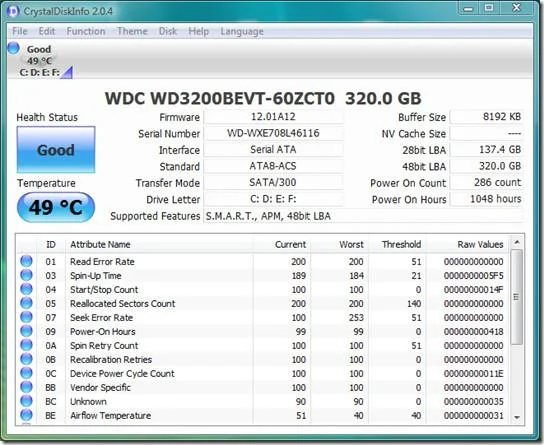The image size is (544, 445).
Task: Click the Good health status button
Action: point(56,149)
